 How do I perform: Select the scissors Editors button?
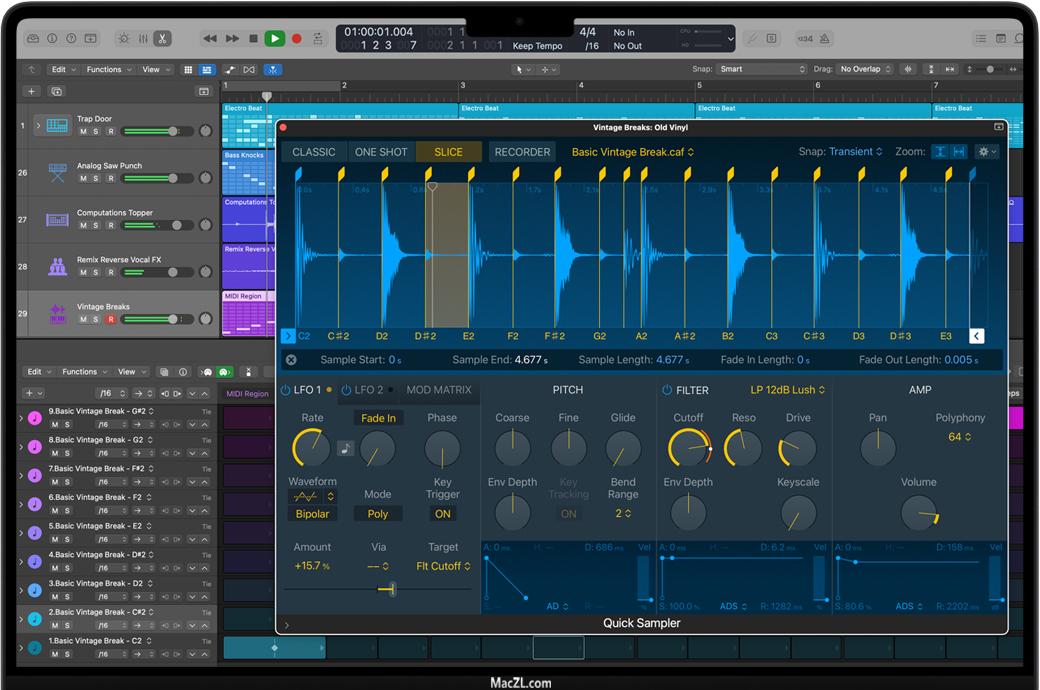click(161, 38)
